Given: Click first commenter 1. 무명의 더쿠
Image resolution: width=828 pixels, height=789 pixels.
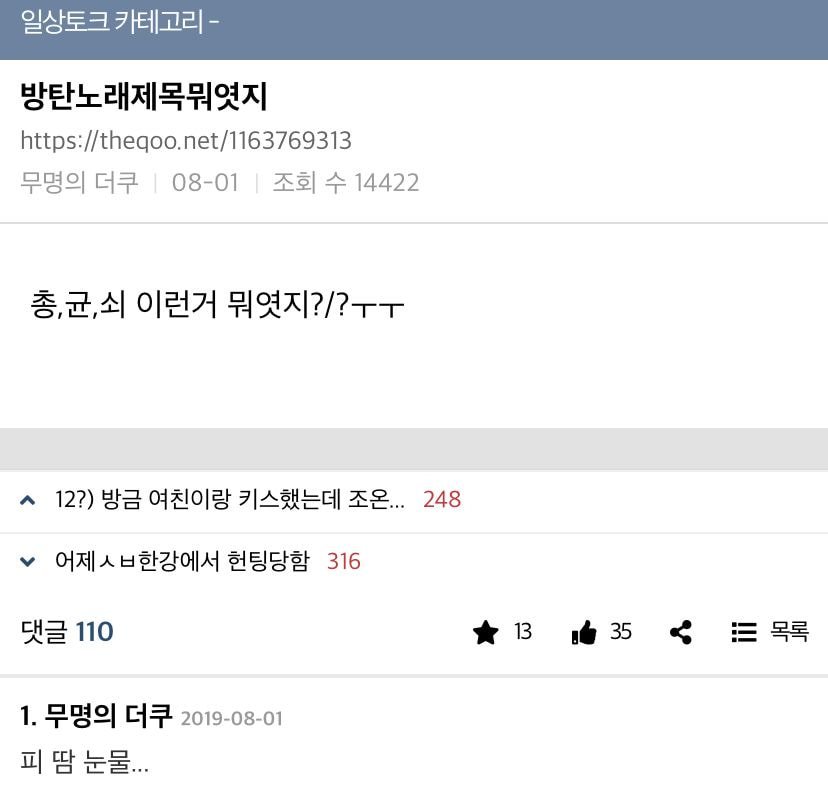Looking at the screenshot, I should [96, 716].
